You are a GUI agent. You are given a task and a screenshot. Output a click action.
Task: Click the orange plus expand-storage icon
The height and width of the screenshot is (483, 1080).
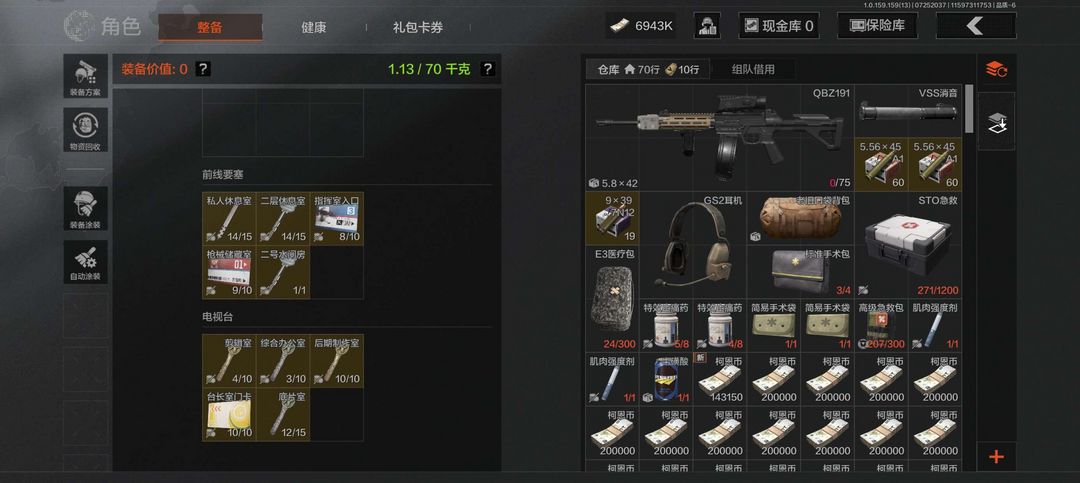click(x=996, y=456)
